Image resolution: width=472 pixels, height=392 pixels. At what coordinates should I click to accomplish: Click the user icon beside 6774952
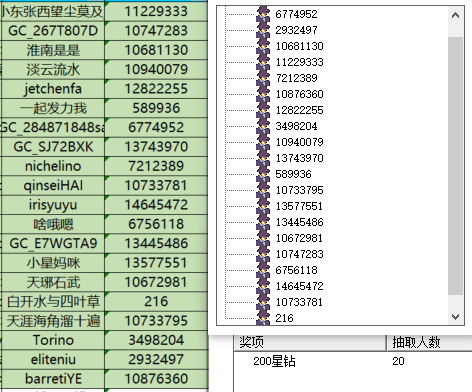263,14
